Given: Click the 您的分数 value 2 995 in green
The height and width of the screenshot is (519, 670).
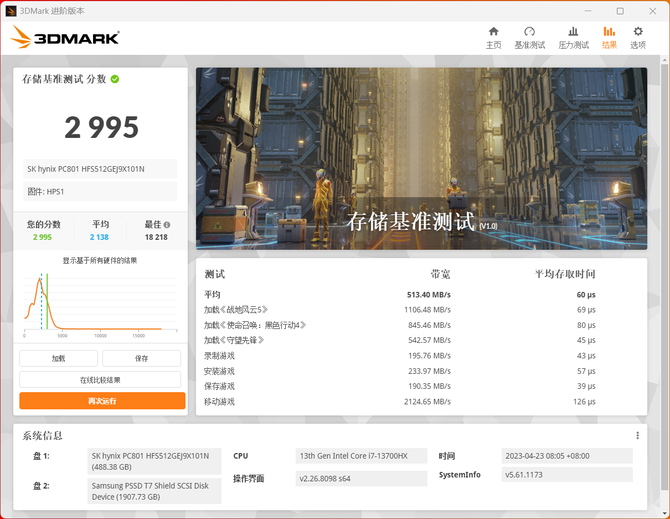Looking at the screenshot, I should click(42, 237).
